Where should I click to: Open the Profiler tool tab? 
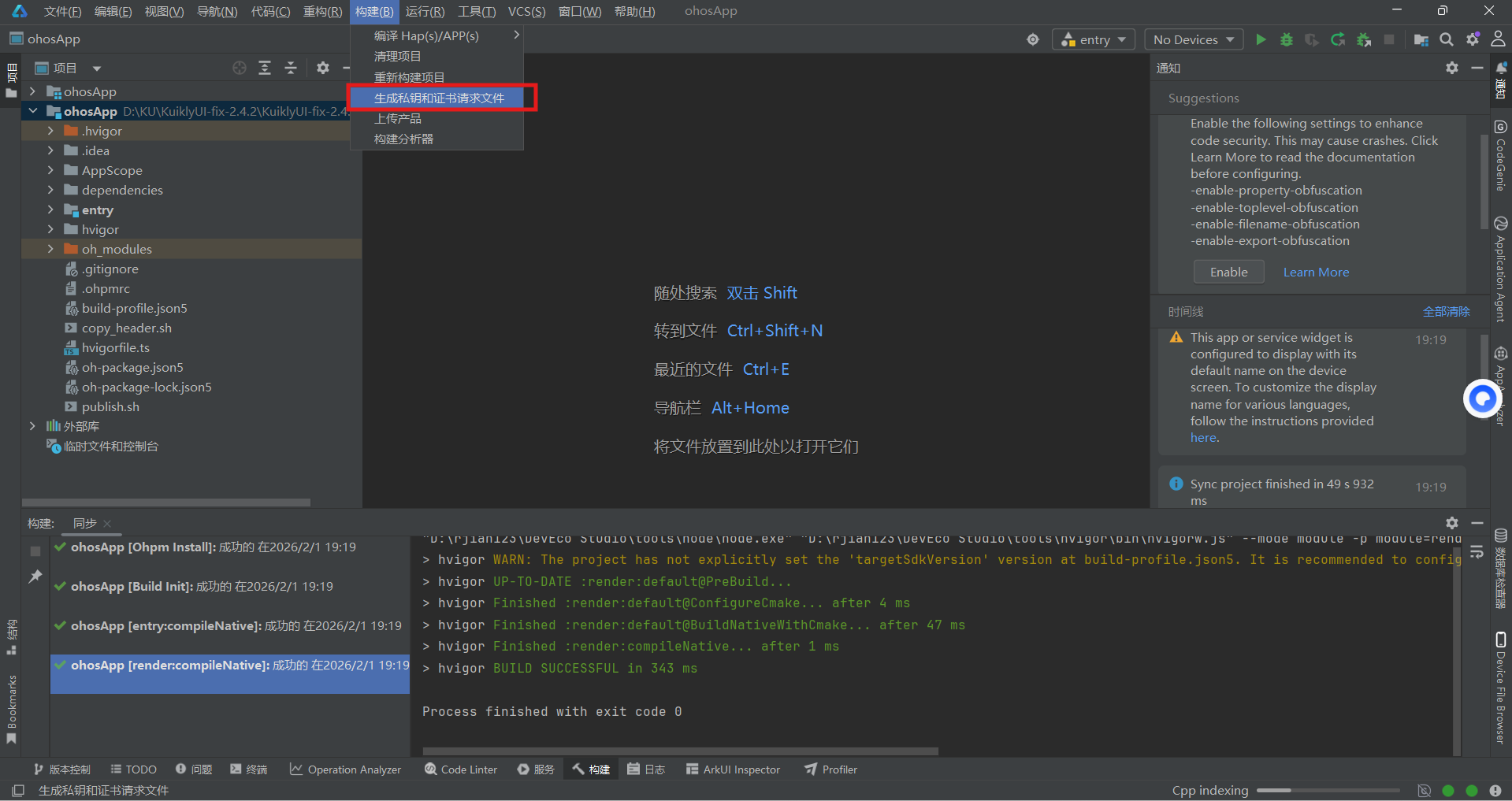pos(830,769)
